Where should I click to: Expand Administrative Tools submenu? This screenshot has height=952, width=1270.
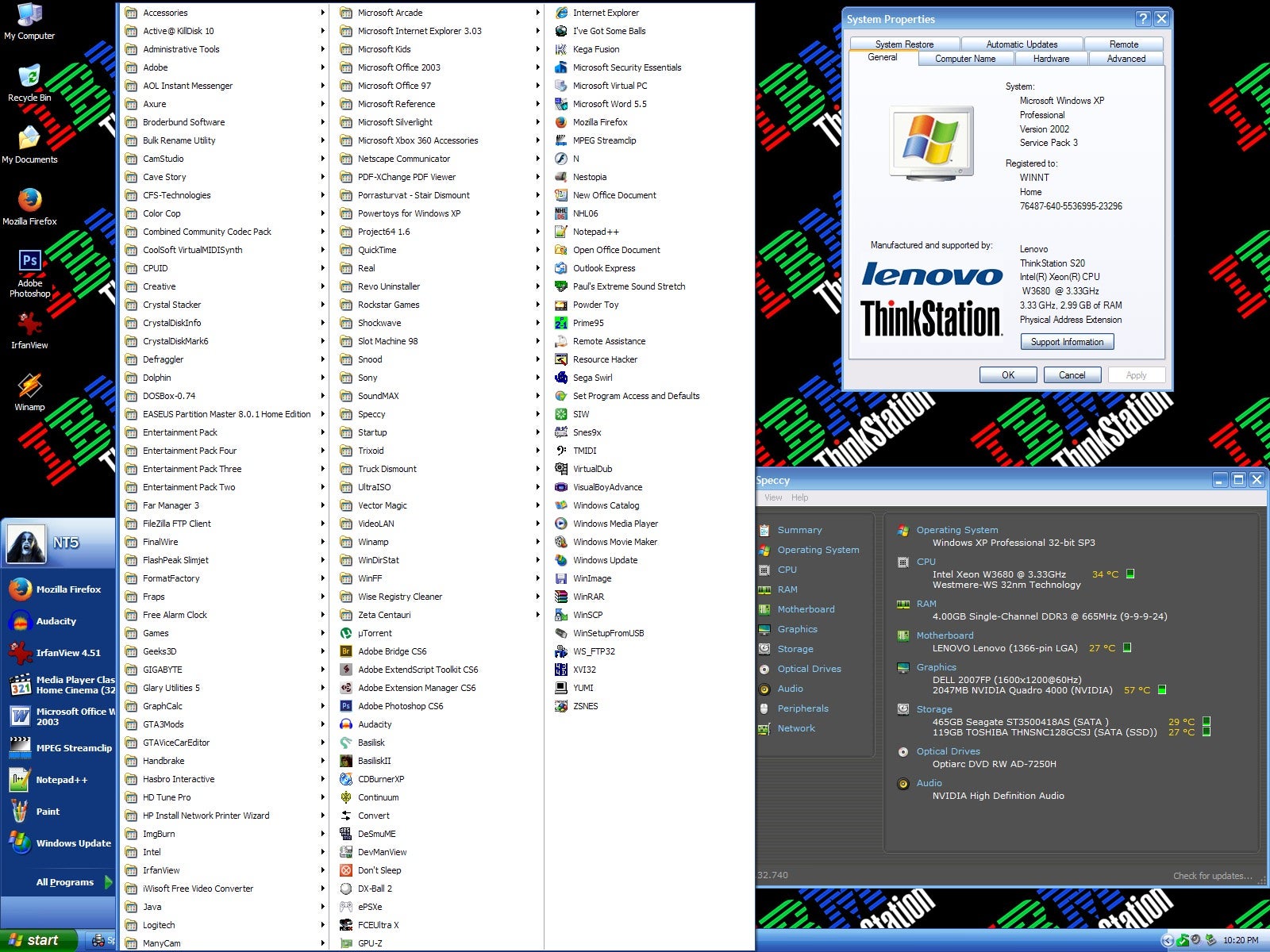(225, 49)
